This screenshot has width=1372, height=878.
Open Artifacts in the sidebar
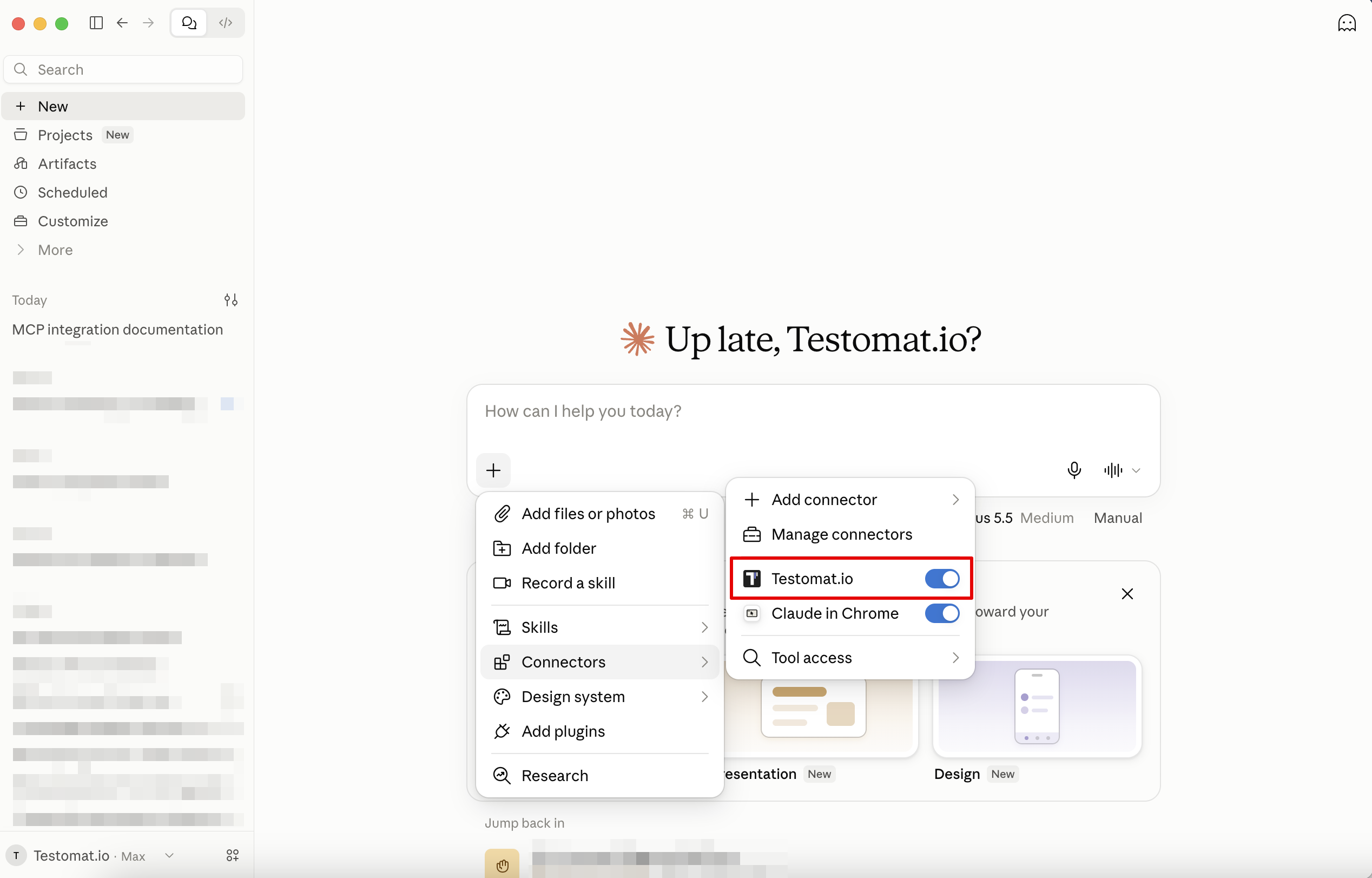[x=123, y=163]
